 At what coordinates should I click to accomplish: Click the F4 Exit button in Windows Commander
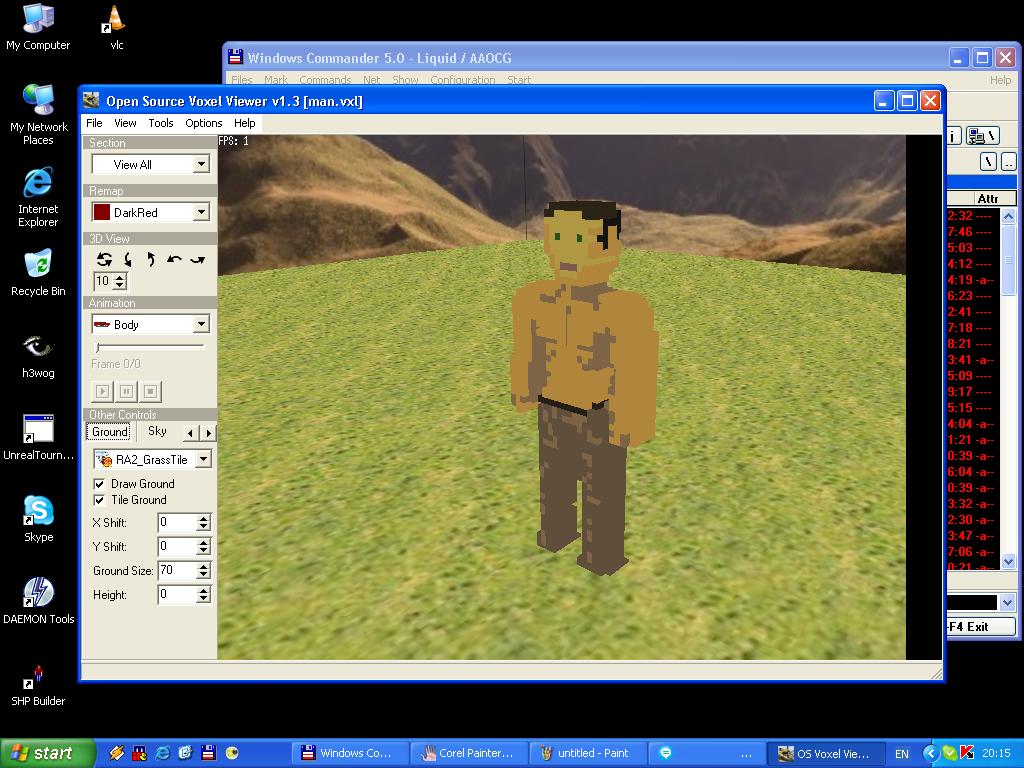(981, 626)
